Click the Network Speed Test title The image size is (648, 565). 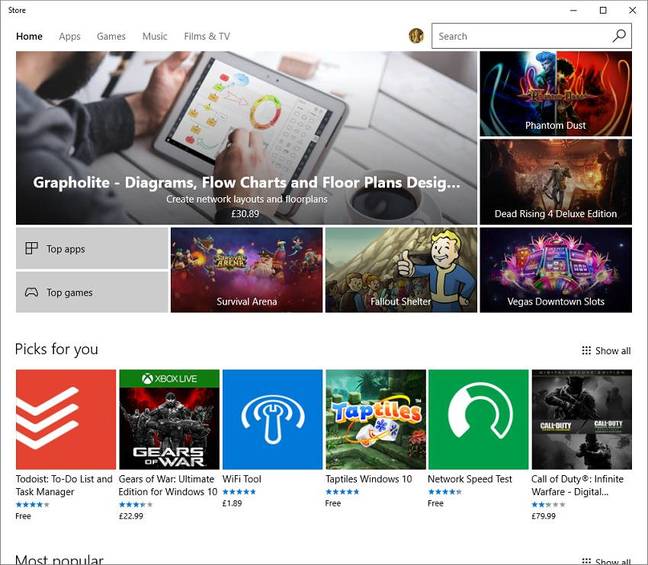470,479
